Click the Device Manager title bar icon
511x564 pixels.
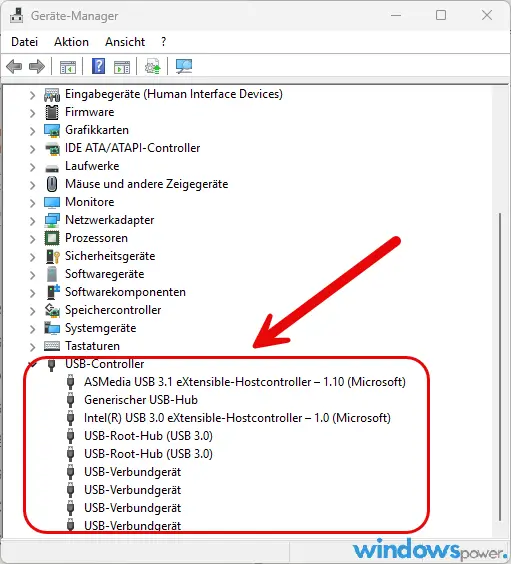(x=17, y=15)
